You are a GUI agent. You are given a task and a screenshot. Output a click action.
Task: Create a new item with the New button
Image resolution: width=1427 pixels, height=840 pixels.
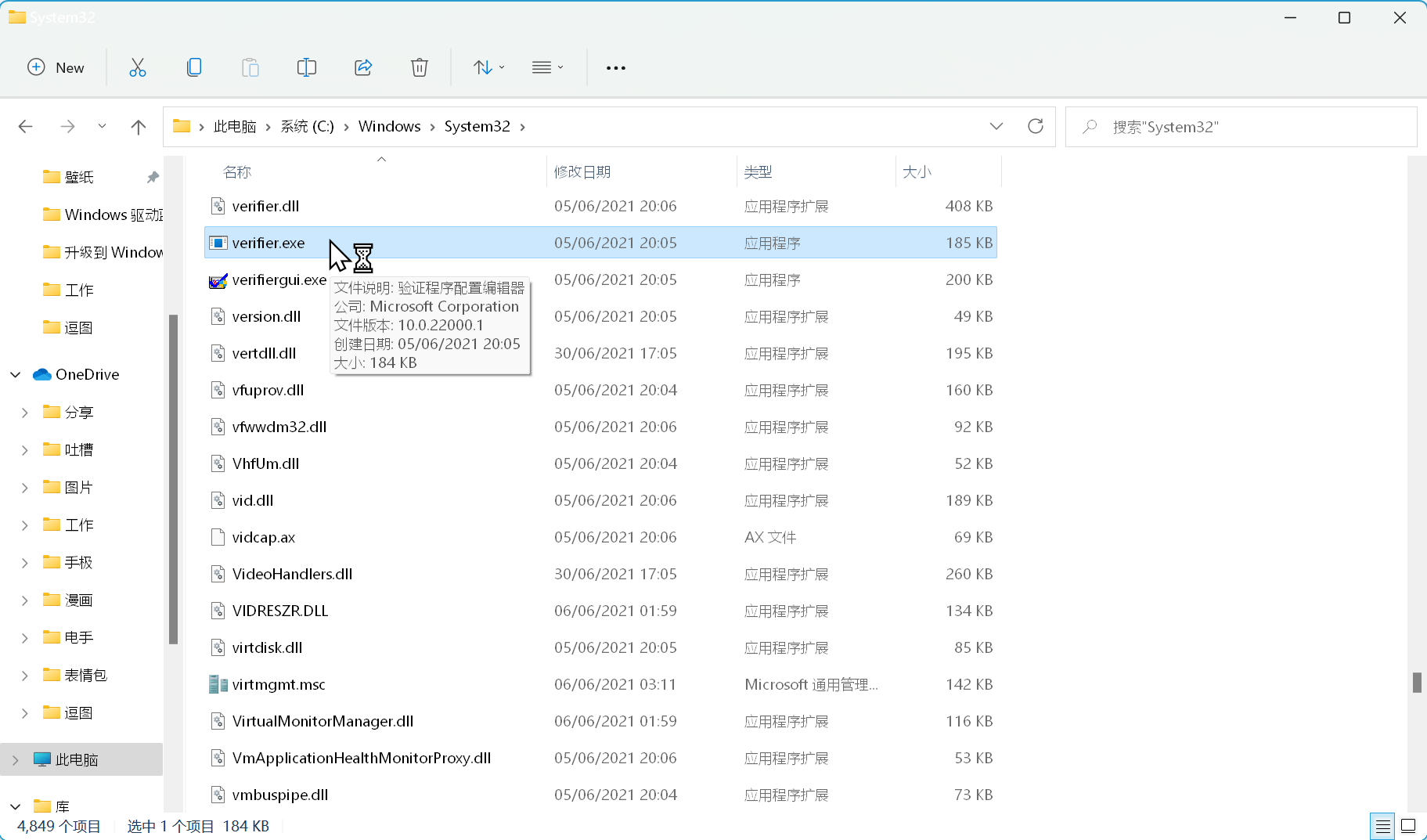55,67
